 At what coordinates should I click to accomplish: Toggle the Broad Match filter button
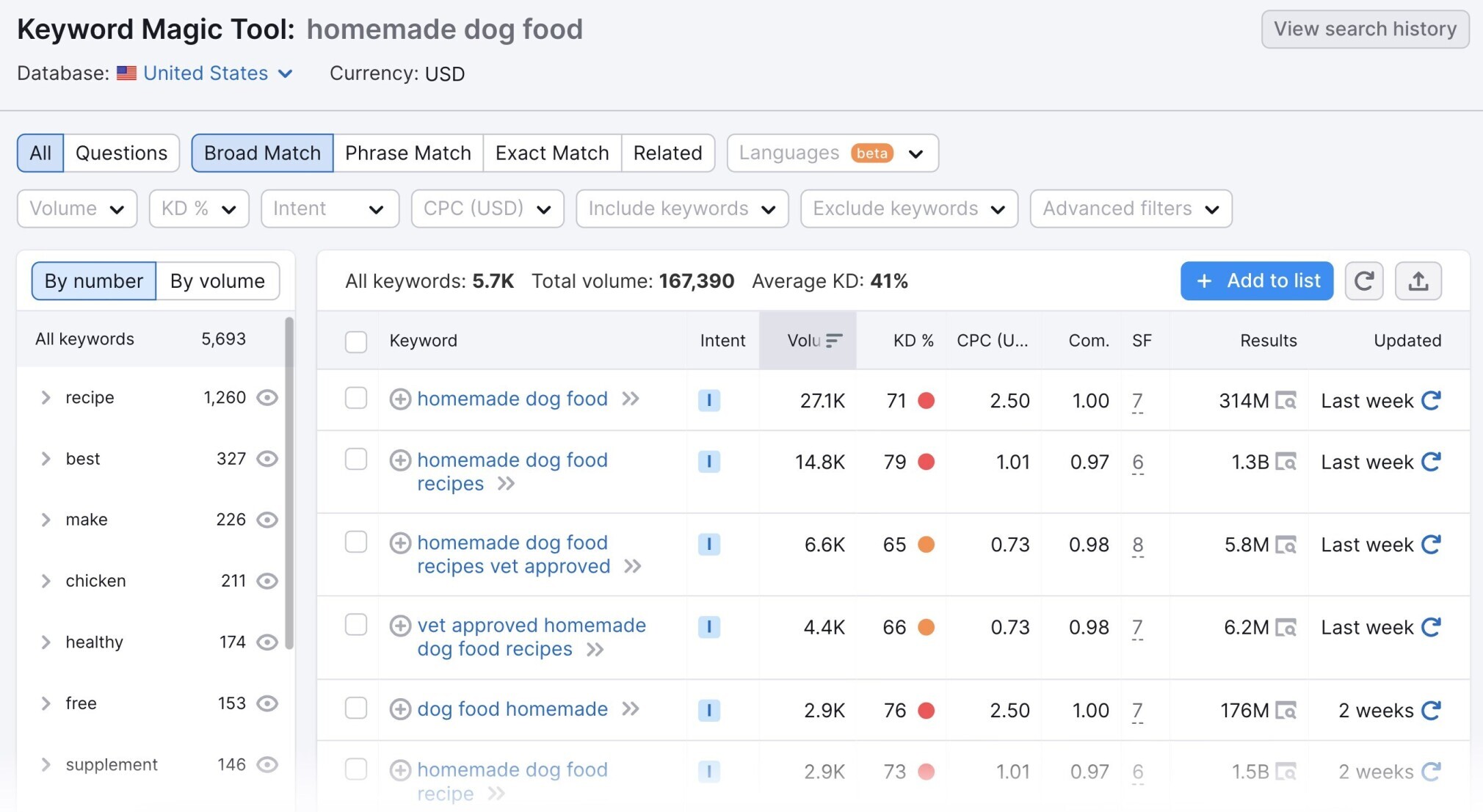262,152
